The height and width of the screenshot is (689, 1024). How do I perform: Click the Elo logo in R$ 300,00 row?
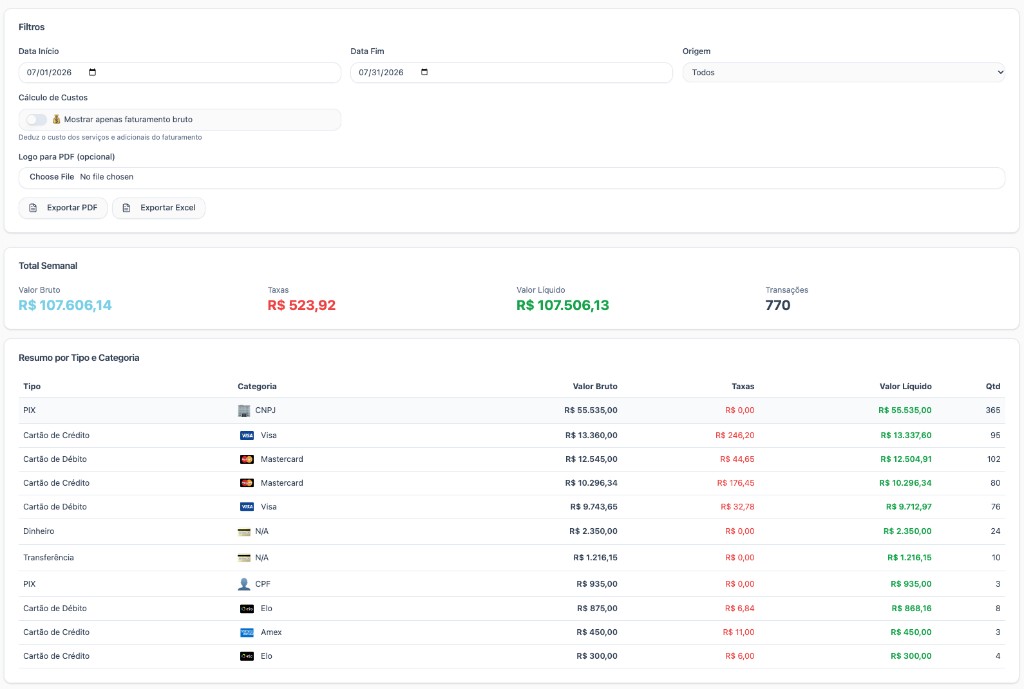coord(247,656)
